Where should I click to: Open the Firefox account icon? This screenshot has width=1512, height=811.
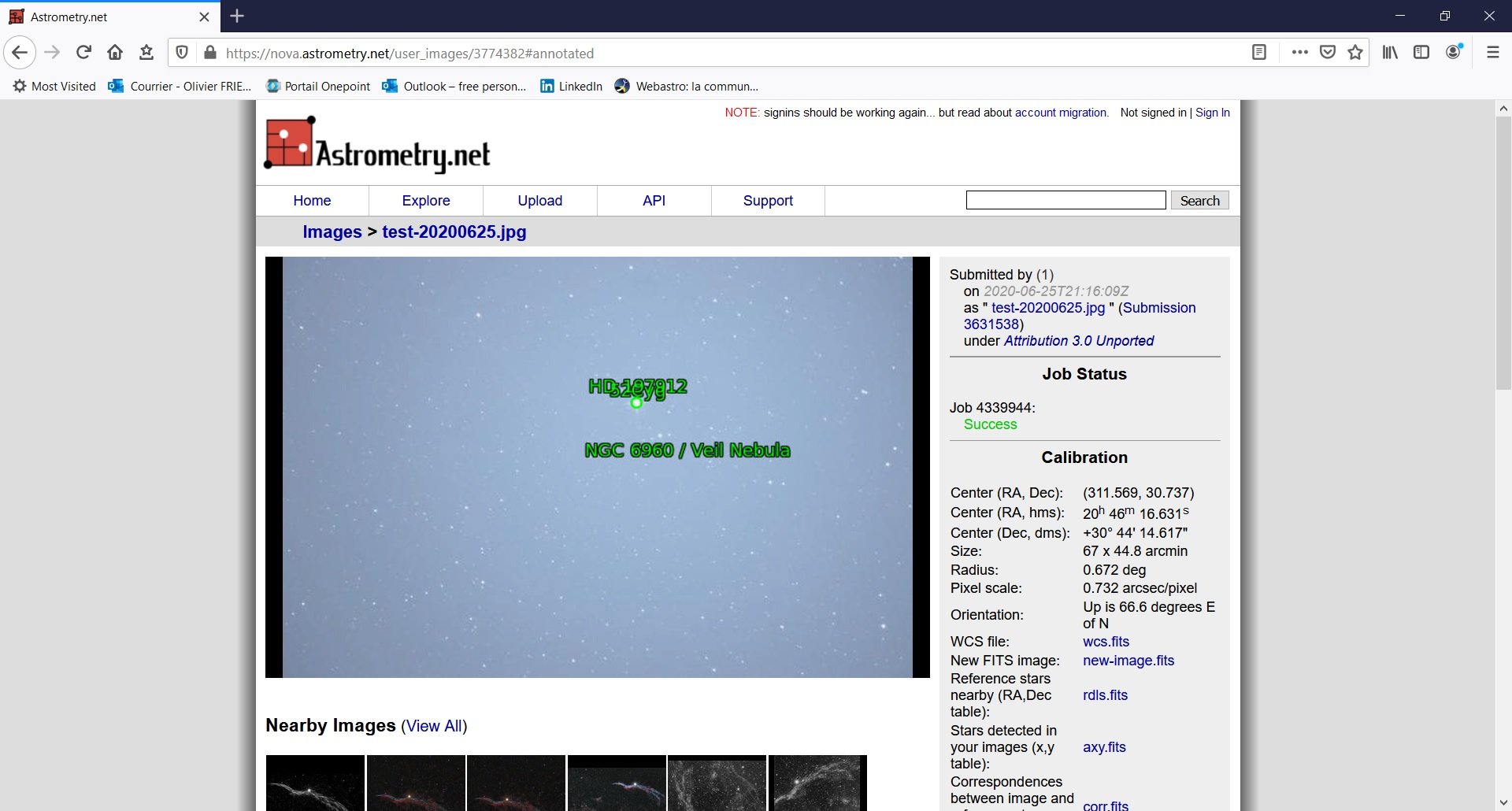pyautogui.click(x=1454, y=52)
